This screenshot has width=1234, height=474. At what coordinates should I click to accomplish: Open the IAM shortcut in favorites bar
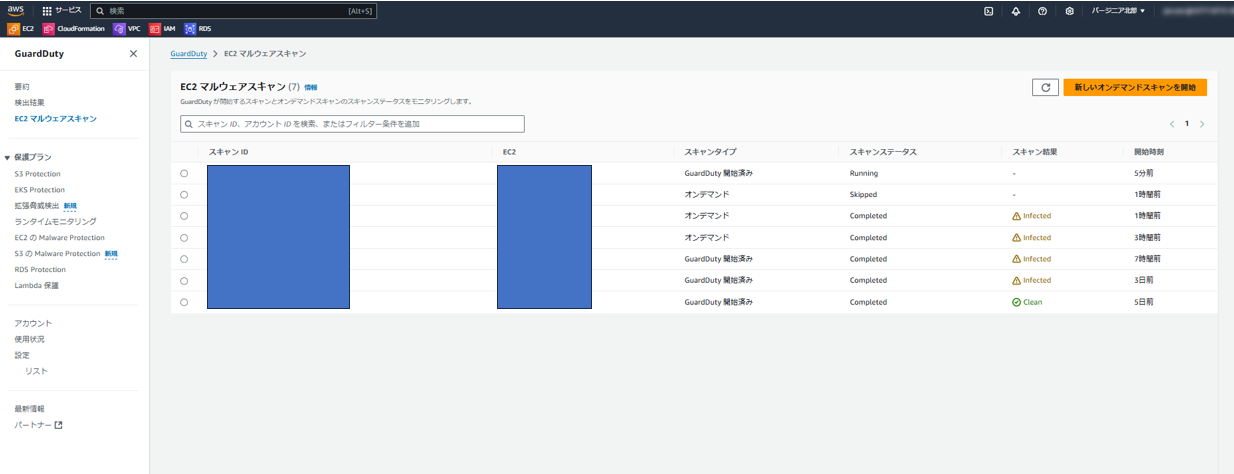[x=162, y=29]
